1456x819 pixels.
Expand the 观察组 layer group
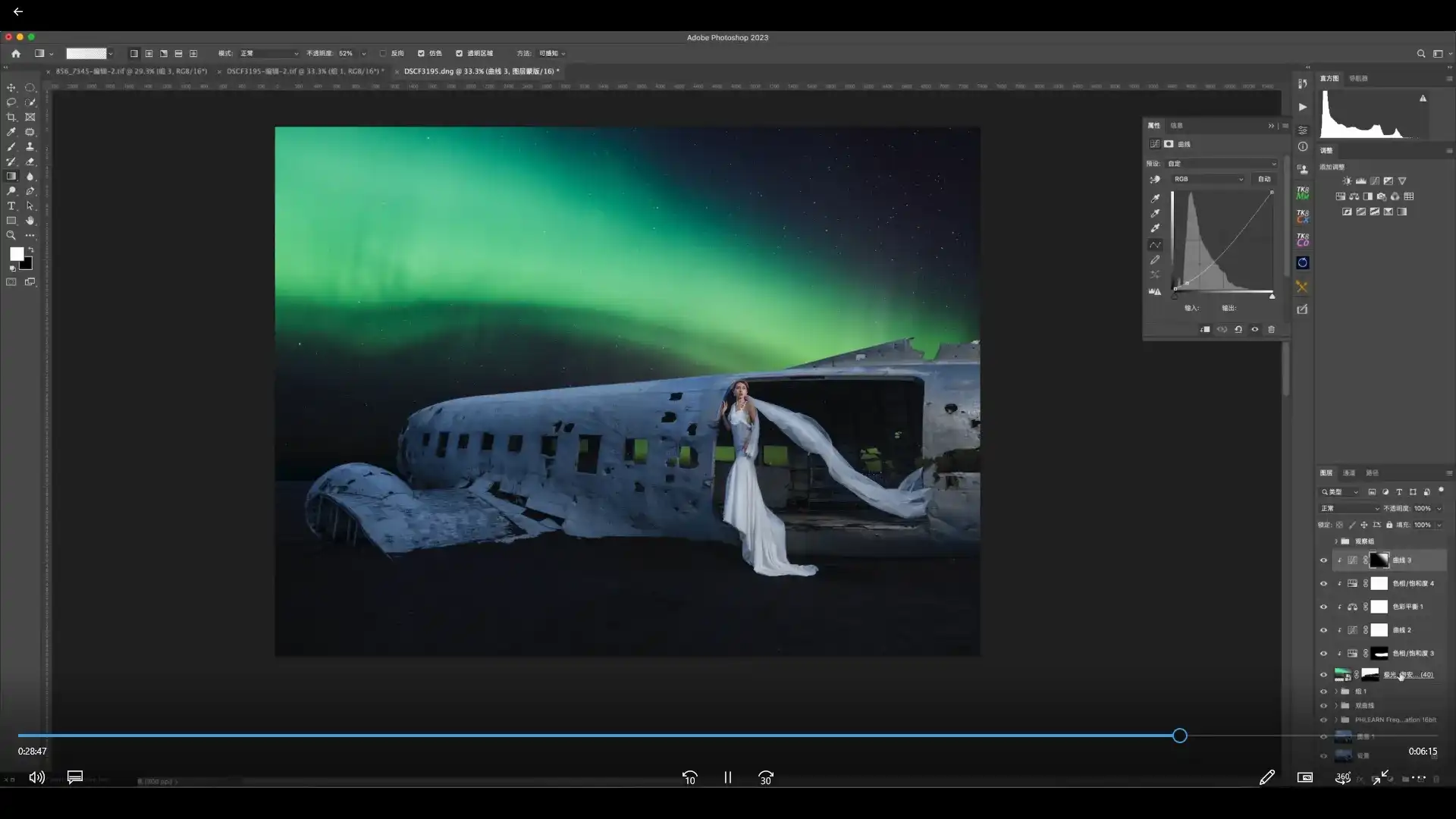pos(1336,541)
